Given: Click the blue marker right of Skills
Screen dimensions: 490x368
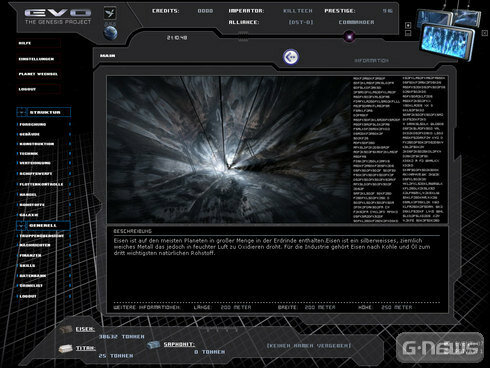Looking at the screenshot, I should (70, 266).
